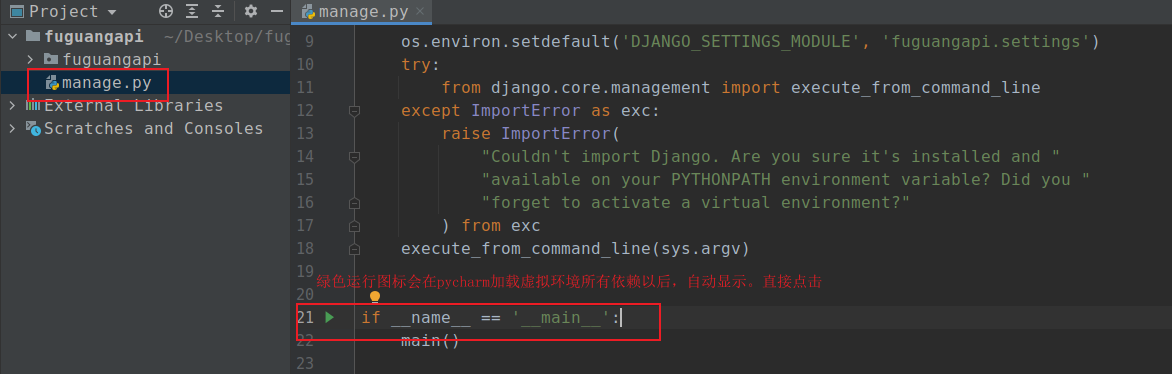The height and width of the screenshot is (374, 1172).
Task: Hide the Project panel with minus icon
Action: pyautogui.click(x=277, y=11)
